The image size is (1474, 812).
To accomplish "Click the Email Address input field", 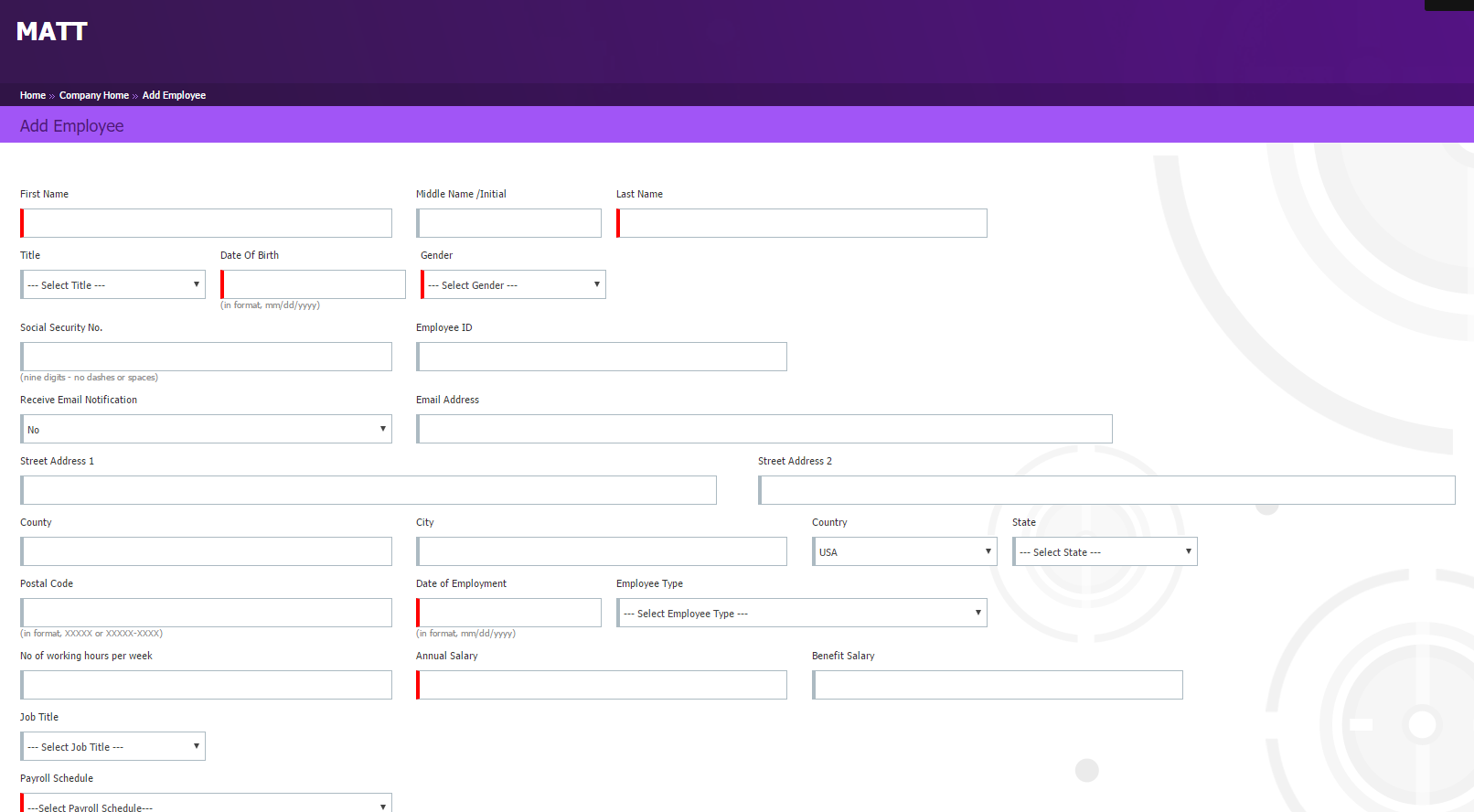I will (x=764, y=429).
